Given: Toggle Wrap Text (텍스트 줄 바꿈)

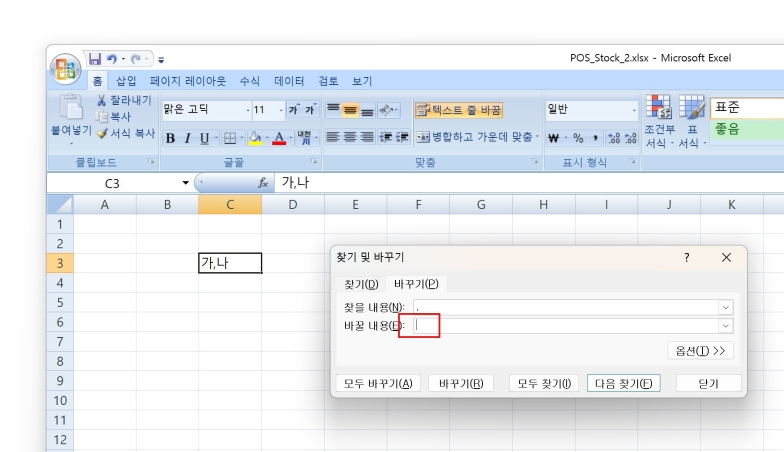Looking at the screenshot, I should [x=458, y=110].
